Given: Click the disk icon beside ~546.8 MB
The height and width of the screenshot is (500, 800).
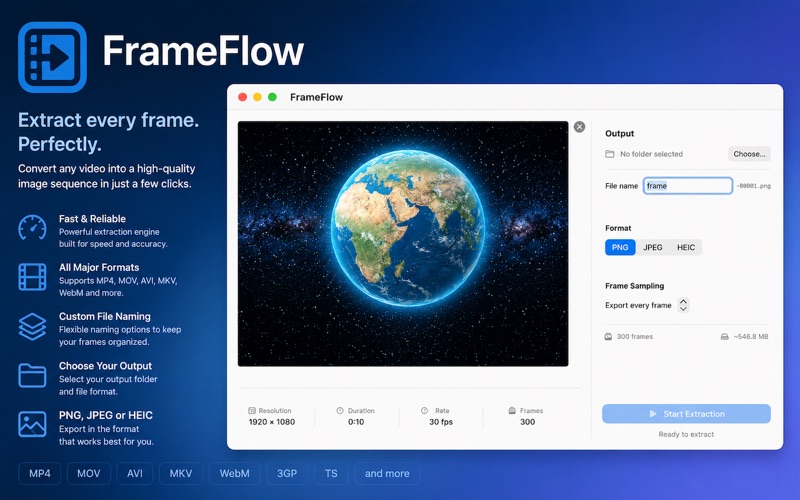Looking at the screenshot, I should 724,337.
